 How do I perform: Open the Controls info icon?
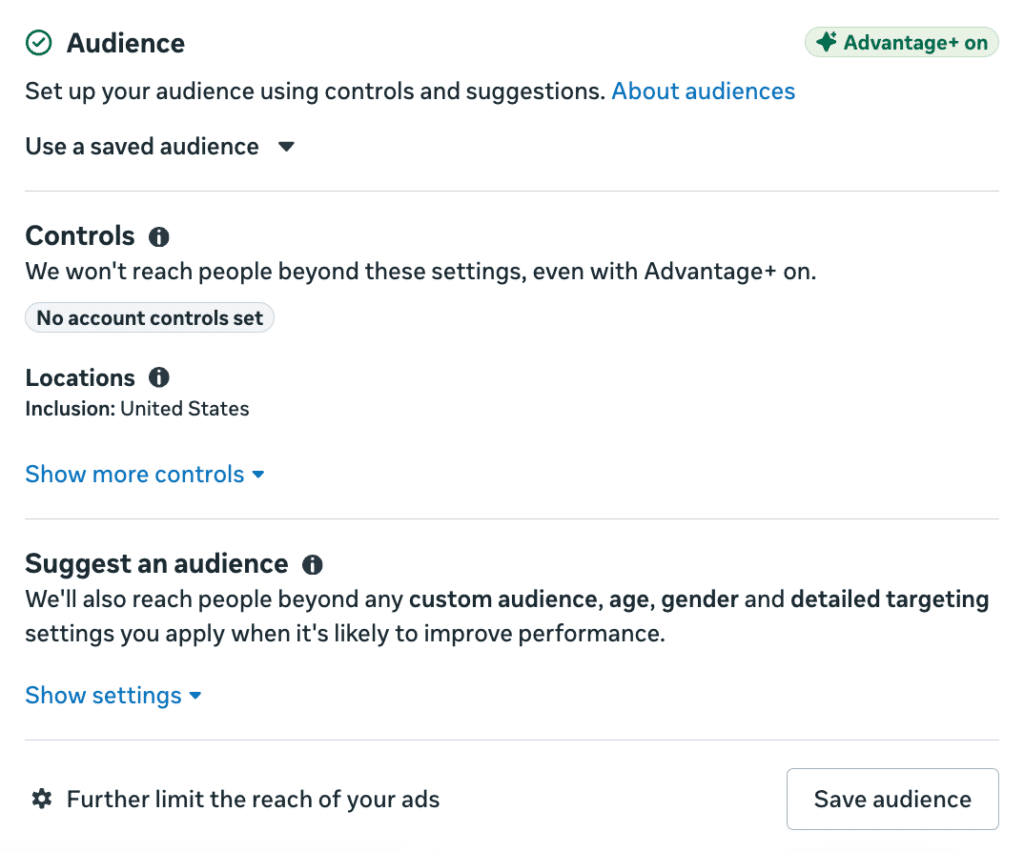pos(159,236)
